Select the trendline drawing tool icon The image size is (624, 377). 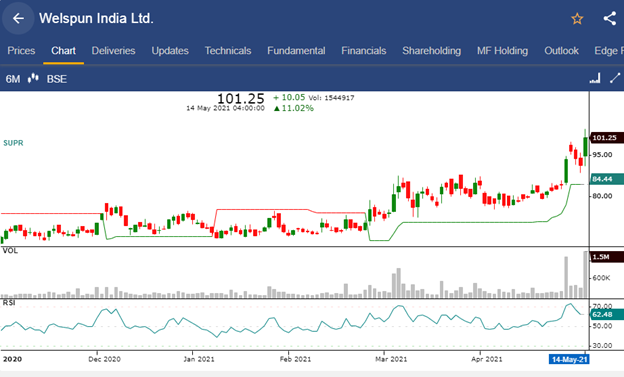tap(615, 78)
